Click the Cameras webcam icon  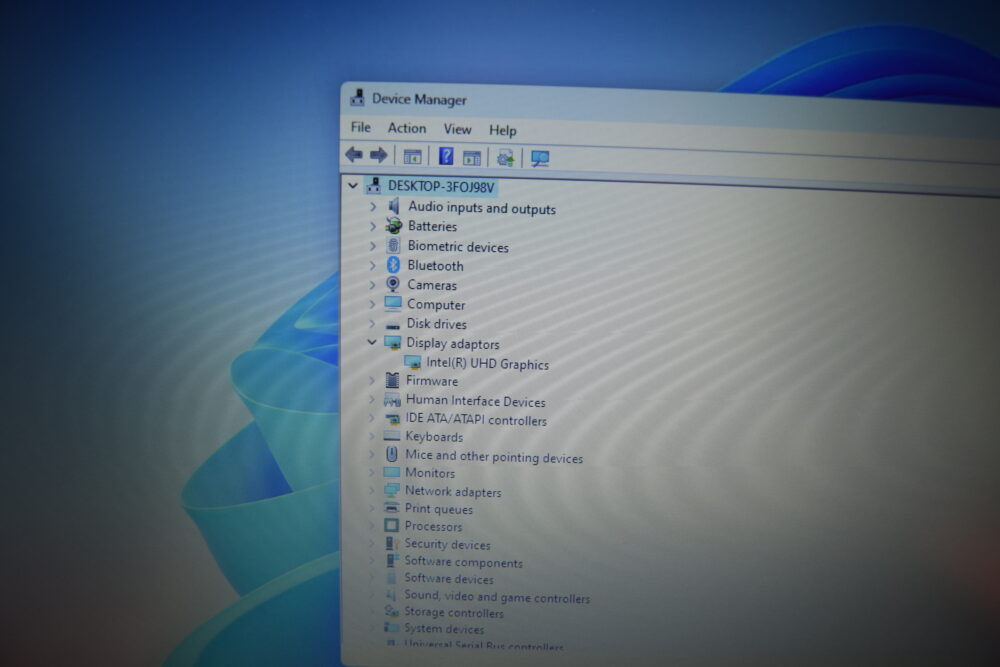pos(393,284)
